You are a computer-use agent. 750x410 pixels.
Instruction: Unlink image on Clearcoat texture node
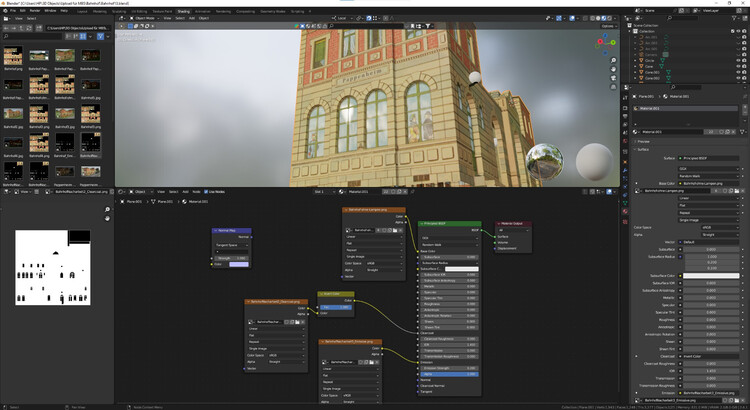(x=303, y=322)
